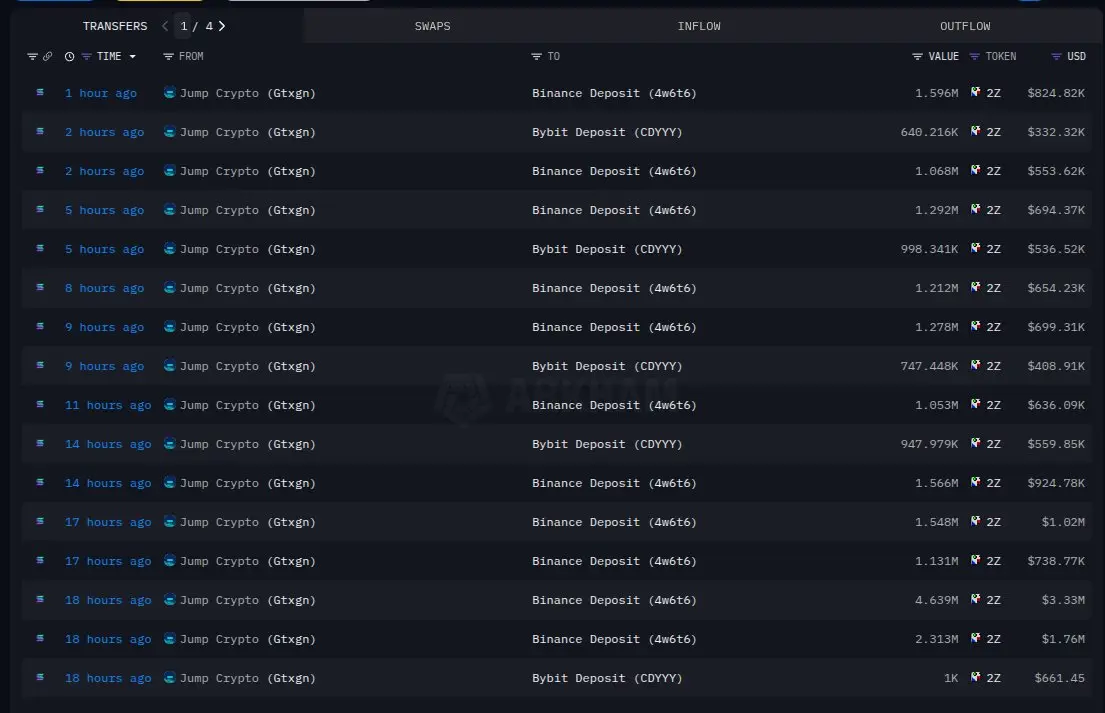Click the TO column header label

tap(553, 56)
